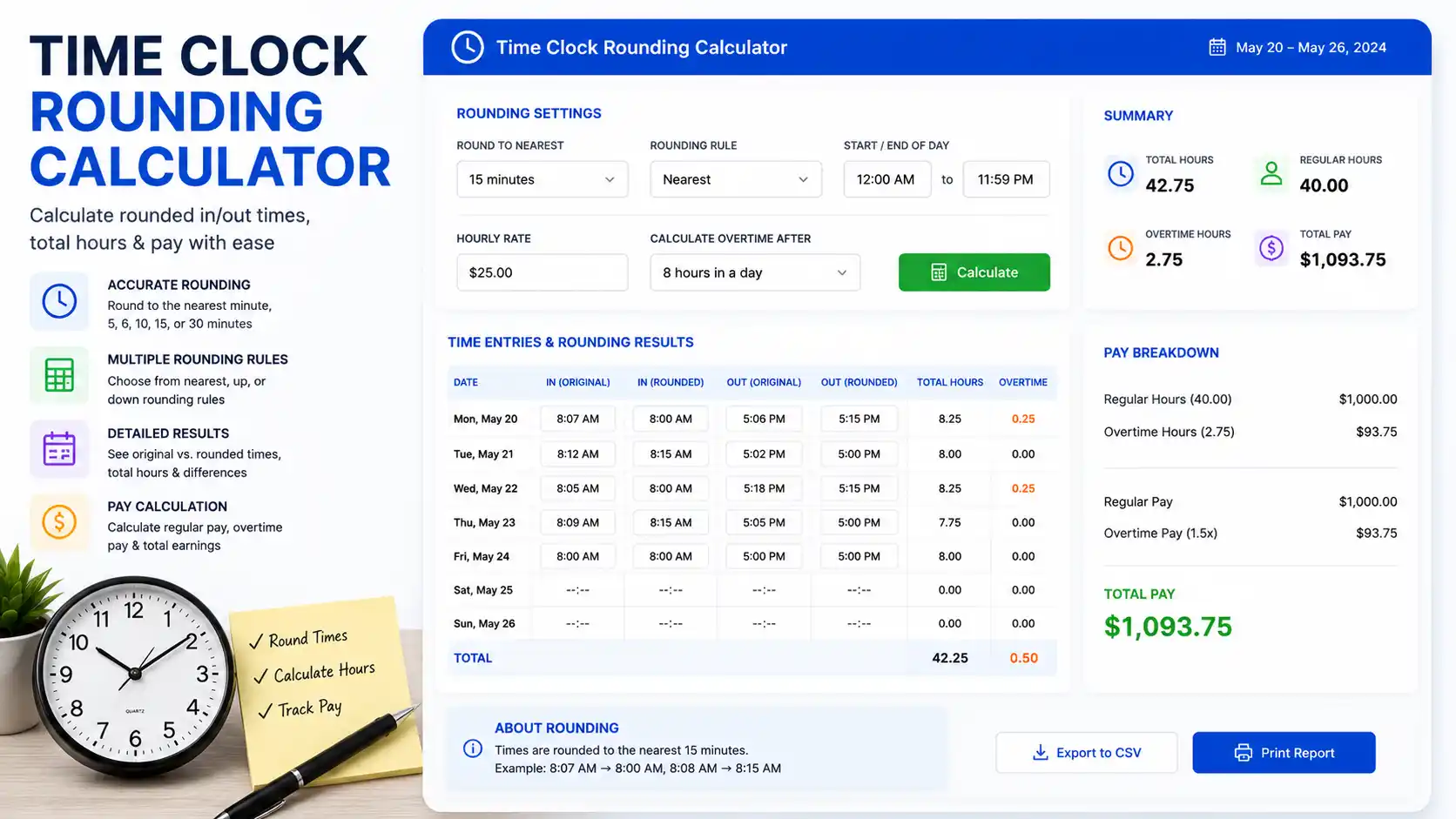Click the Mon, May 20 date label

tap(485, 419)
